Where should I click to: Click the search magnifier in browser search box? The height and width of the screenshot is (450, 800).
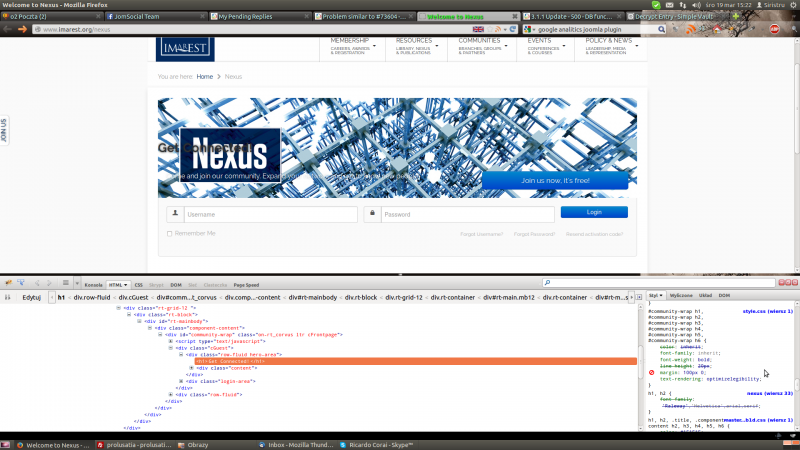point(661,30)
